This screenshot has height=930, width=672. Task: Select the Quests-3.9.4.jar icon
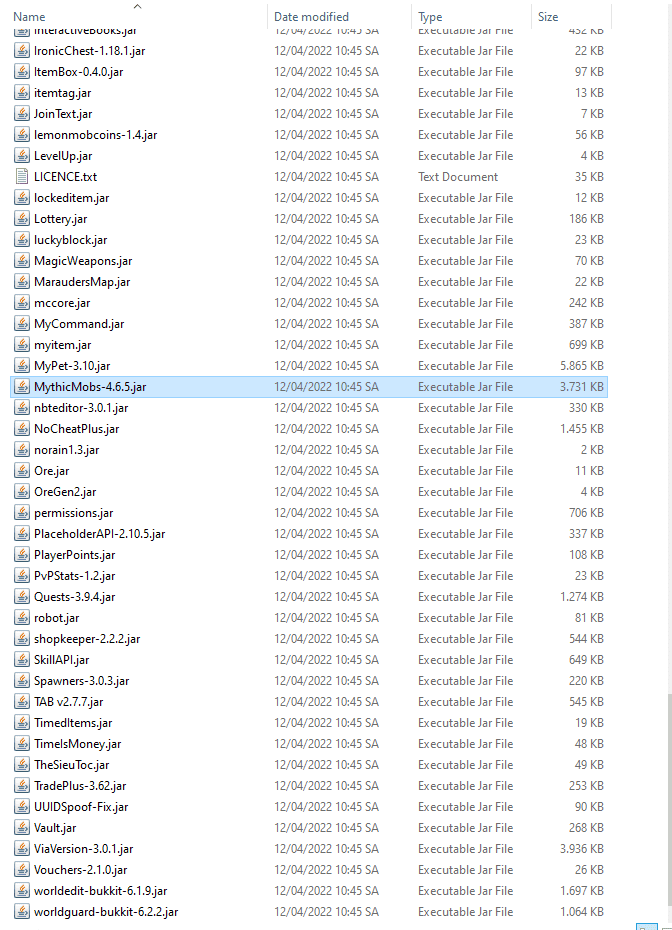(x=22, y=597)
